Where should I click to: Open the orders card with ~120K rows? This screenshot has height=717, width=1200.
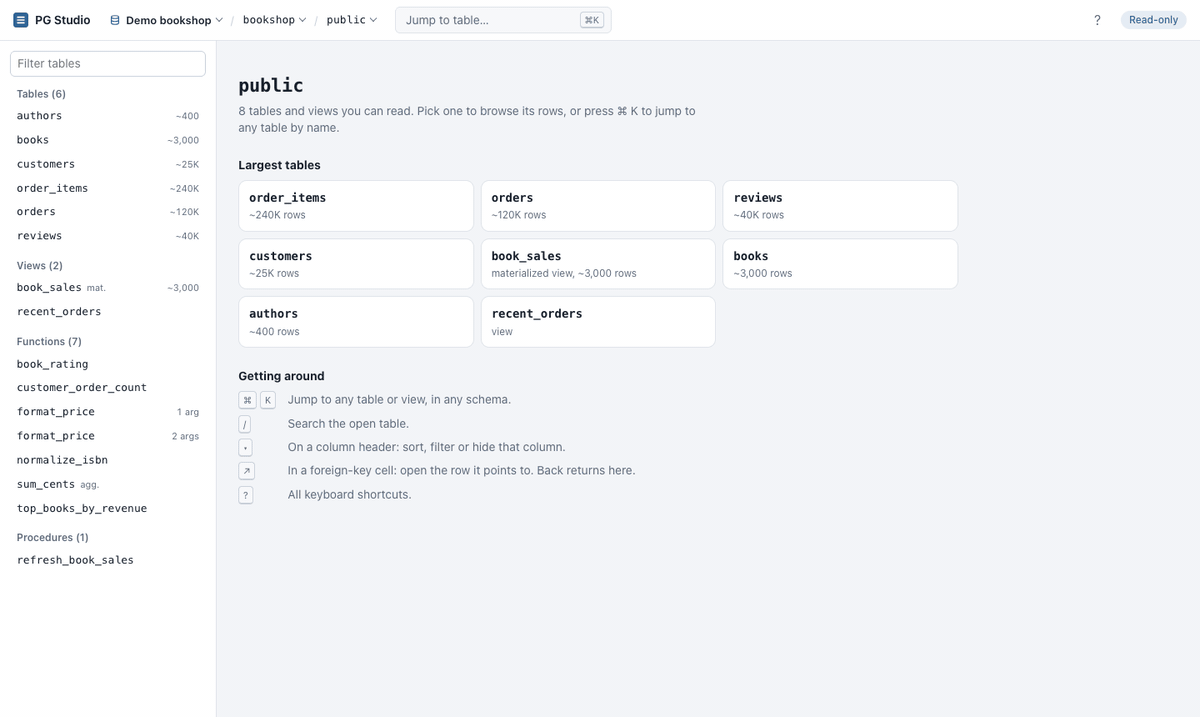598,206
